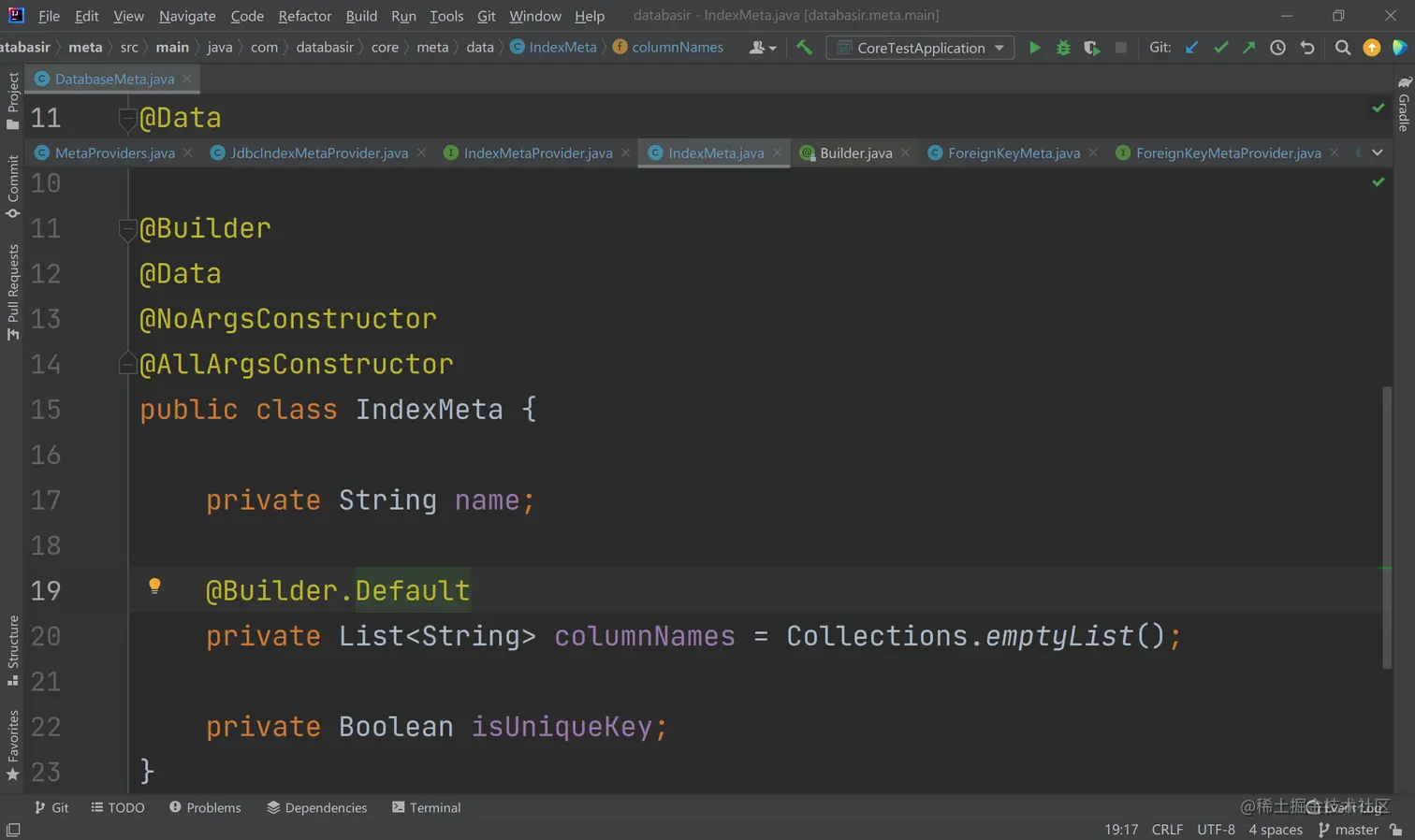
Task: Toggle the fold marker beside @Data in DatabaseMeta
Action: tap(128, 118)
